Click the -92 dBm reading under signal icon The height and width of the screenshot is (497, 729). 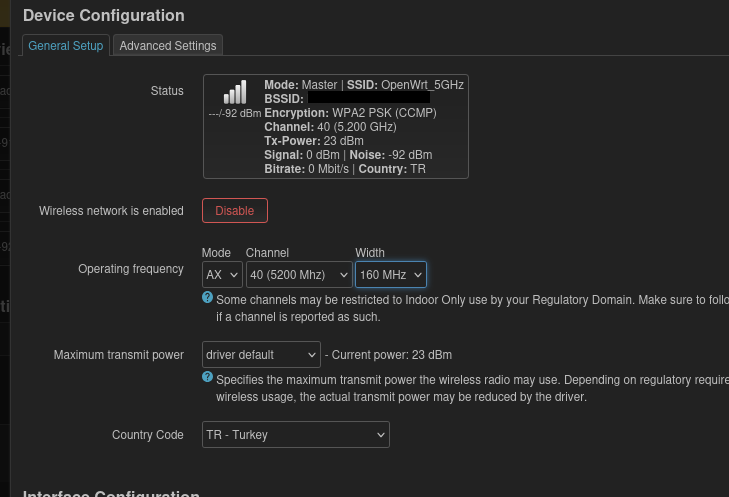click(234, 114)
